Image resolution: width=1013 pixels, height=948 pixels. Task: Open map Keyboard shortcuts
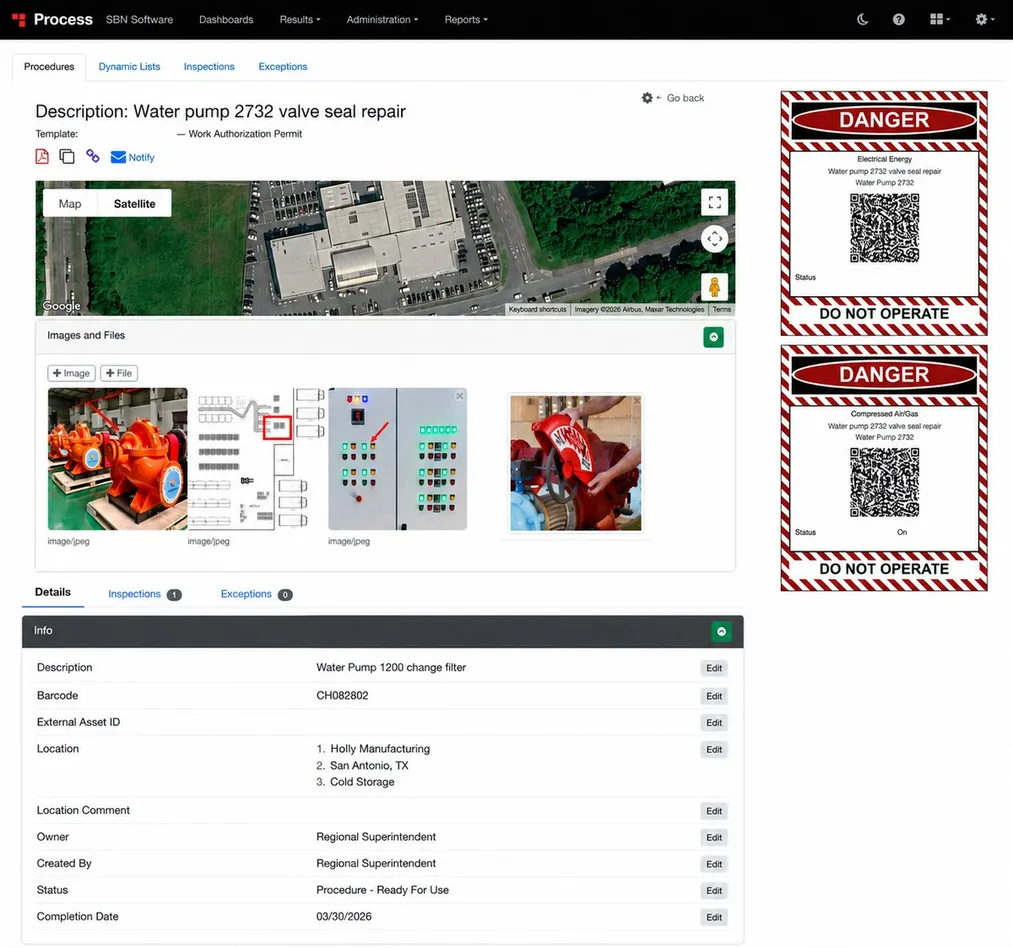coord(538,310)
